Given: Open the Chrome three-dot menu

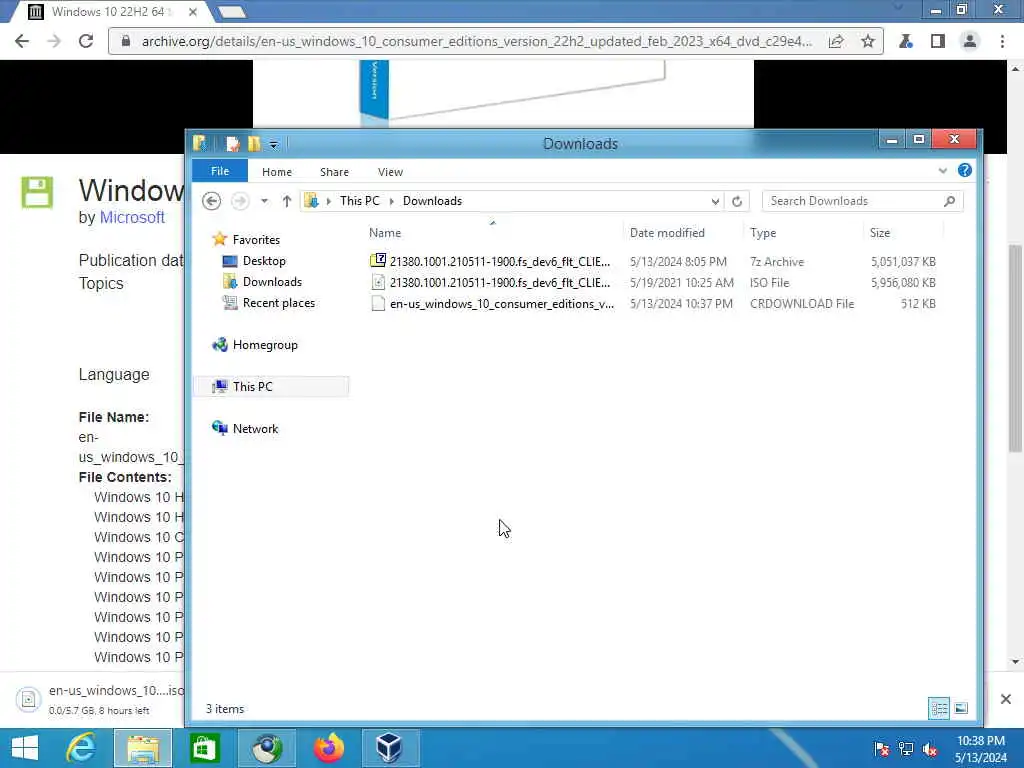Looking at the screenshot, I should point(1002,41).
